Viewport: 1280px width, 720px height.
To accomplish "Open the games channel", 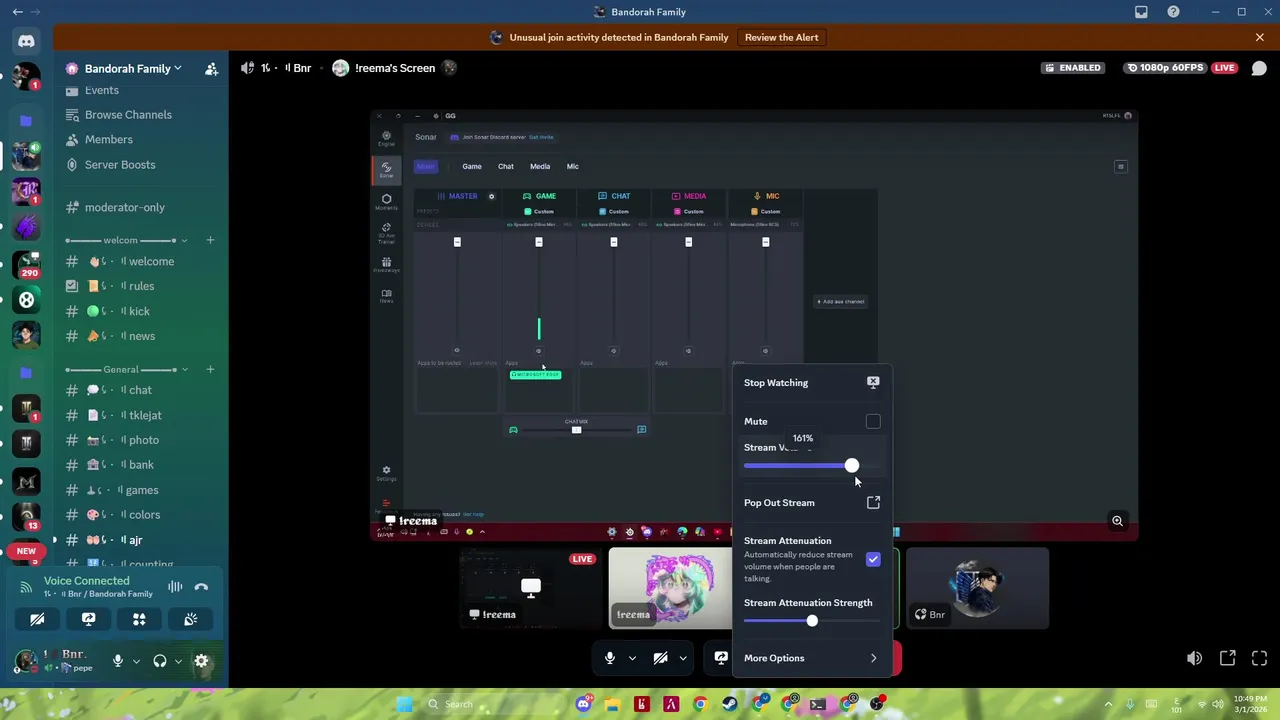I will click(140, 490).
